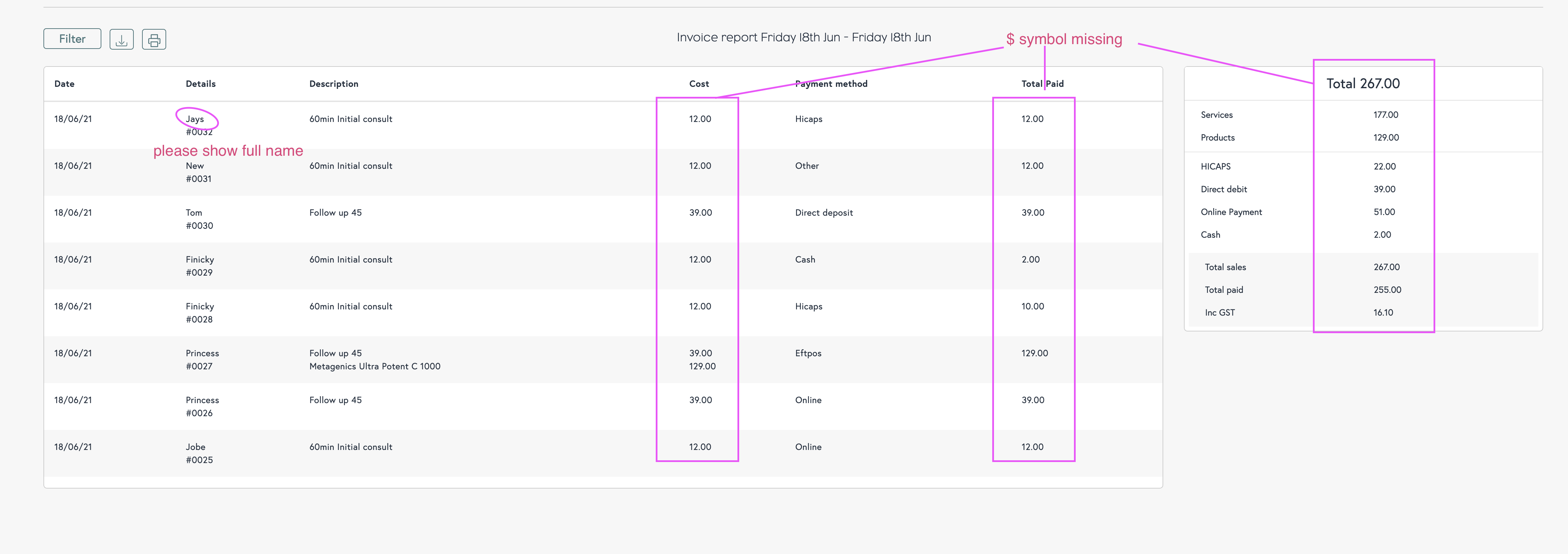Viewport: 1568px width, 554px height.
Task: Click the Total Paid column header
Action: 1042,84
